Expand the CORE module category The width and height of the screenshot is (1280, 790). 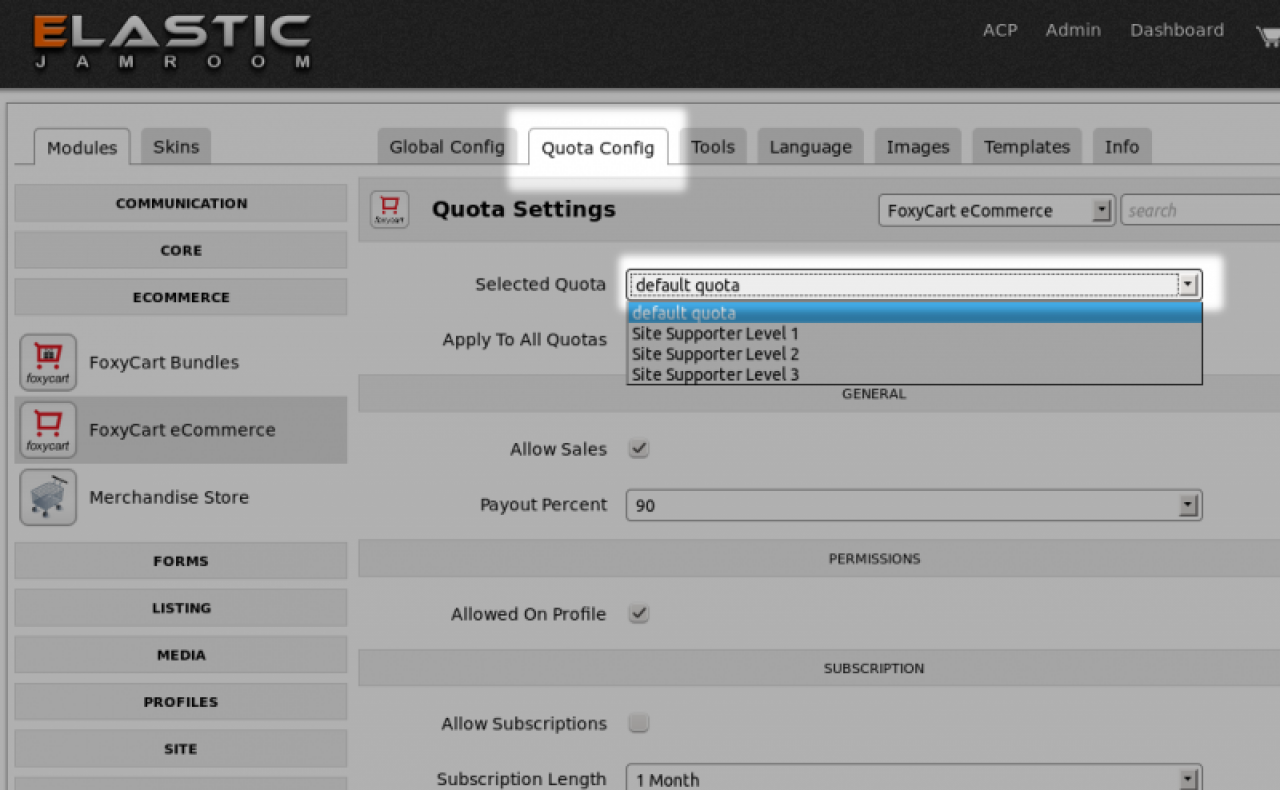coord(181,250)
